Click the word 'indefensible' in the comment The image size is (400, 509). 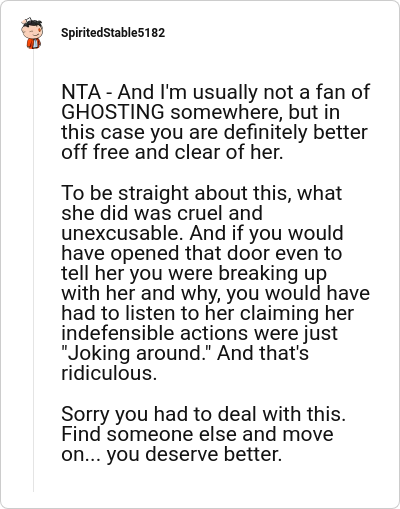click(118, 333)
